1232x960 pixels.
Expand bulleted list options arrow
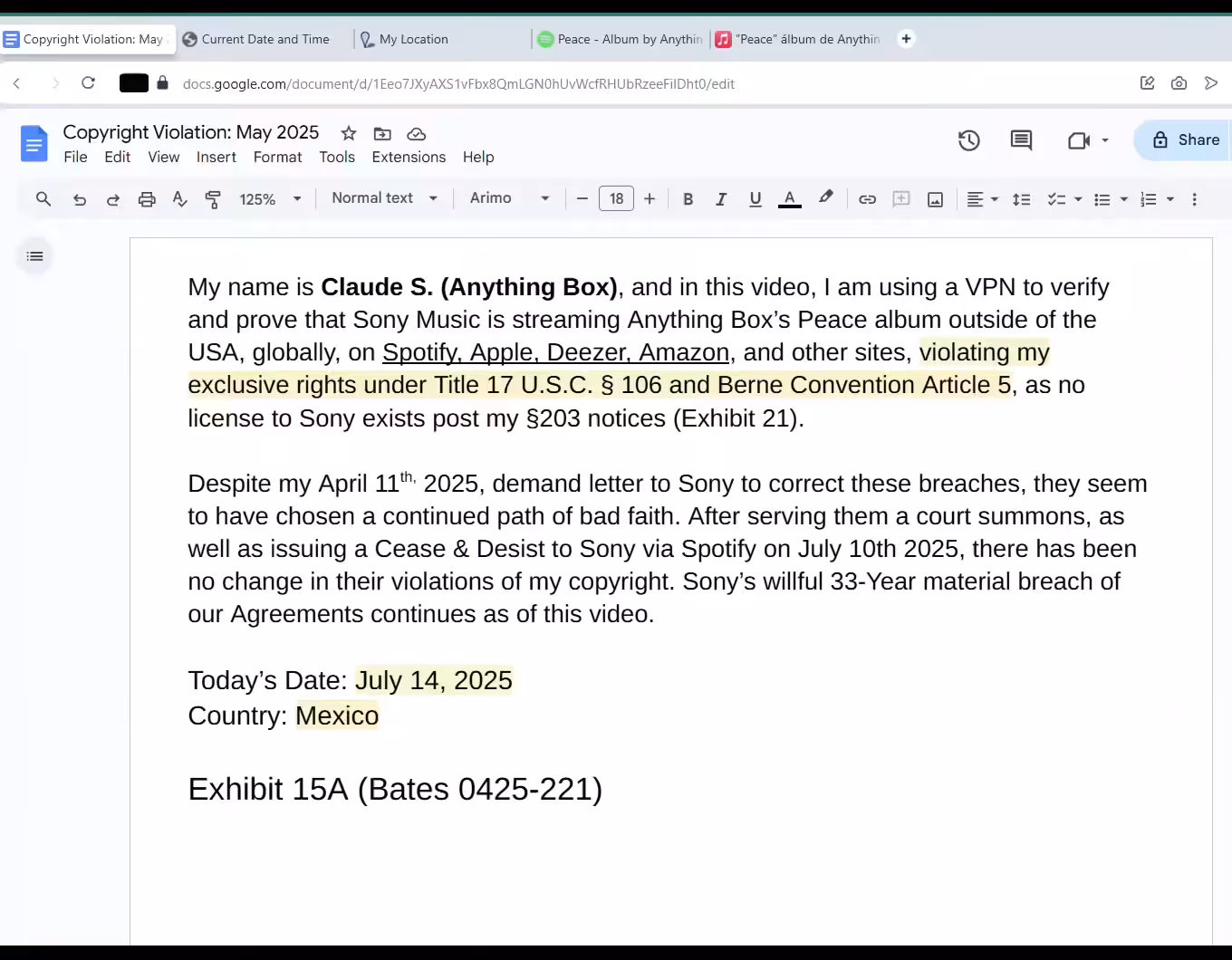tap(1124, 199)
